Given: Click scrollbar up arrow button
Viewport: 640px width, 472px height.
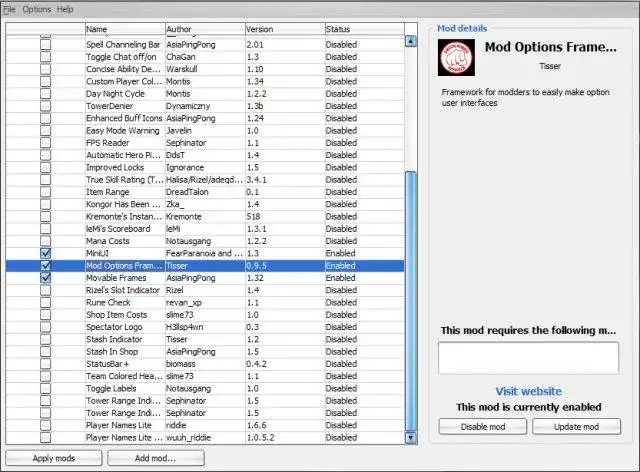Looking at the screenshot, I should click(x=411, y=41).
